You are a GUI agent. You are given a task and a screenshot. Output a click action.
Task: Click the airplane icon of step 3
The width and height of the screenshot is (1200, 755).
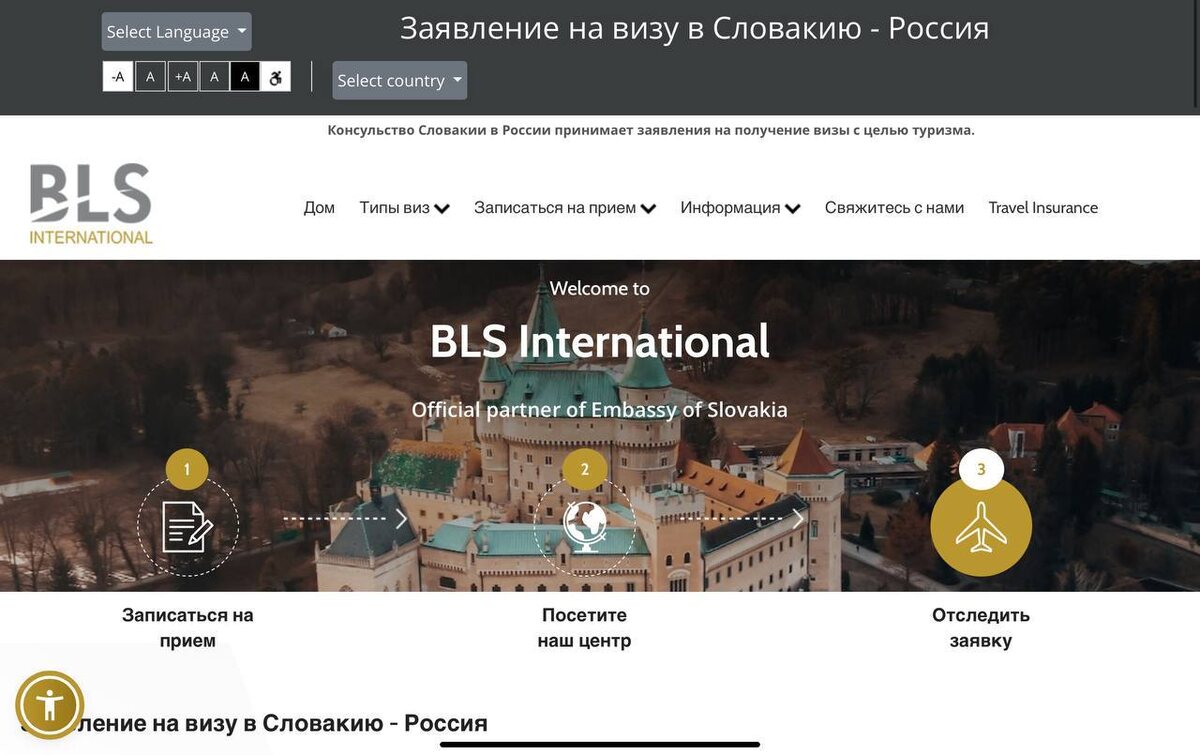pyautogui.click(x=981, y=526)
